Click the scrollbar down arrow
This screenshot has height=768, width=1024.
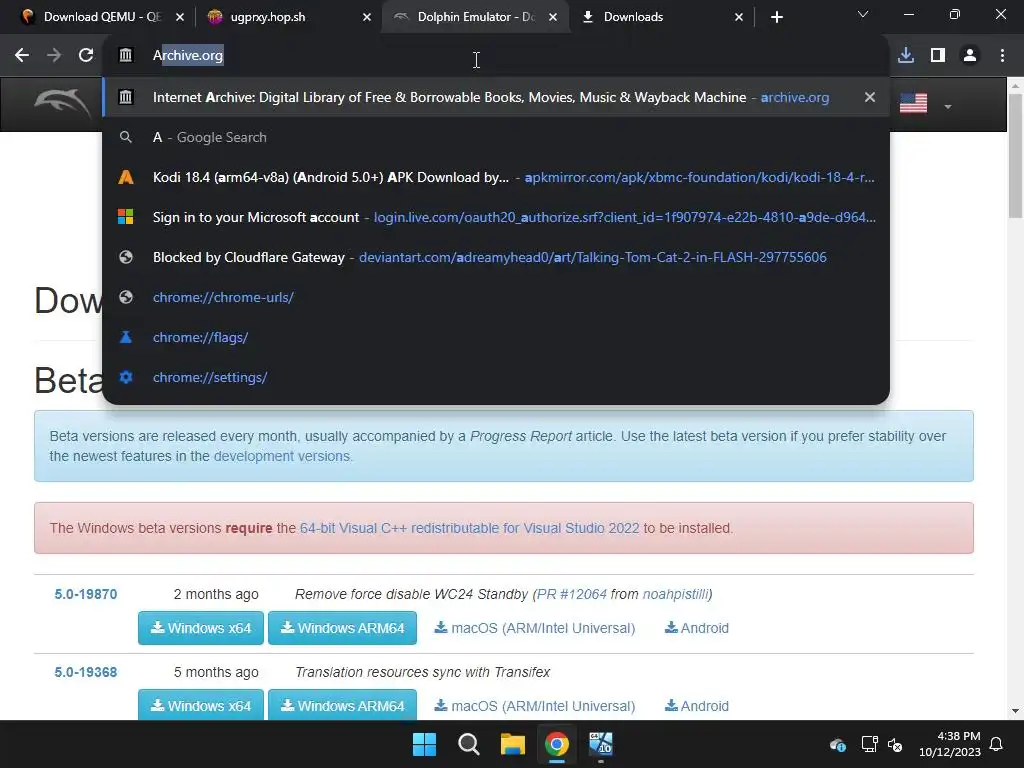tap(1016, 711)
